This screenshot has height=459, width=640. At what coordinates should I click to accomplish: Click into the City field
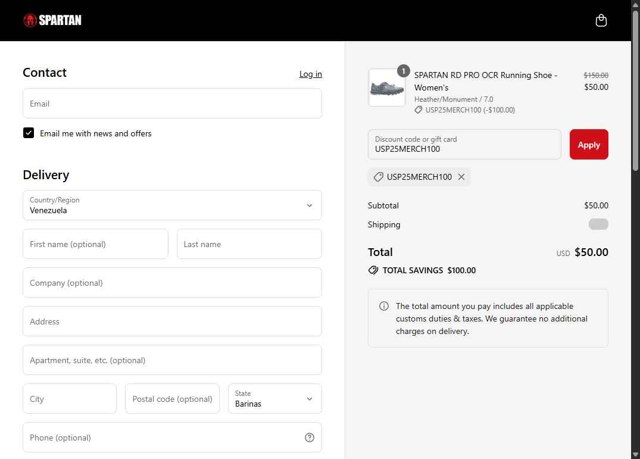tap(69, 399)
